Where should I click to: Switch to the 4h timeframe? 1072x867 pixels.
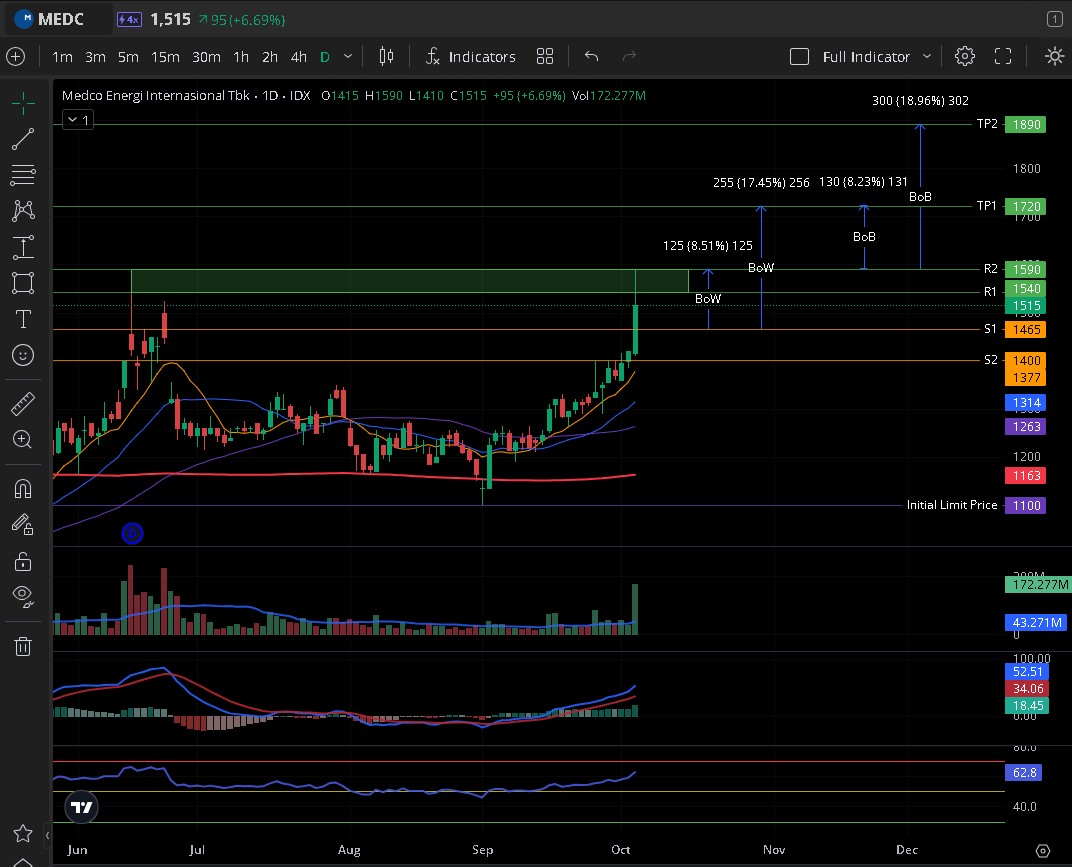298,57
